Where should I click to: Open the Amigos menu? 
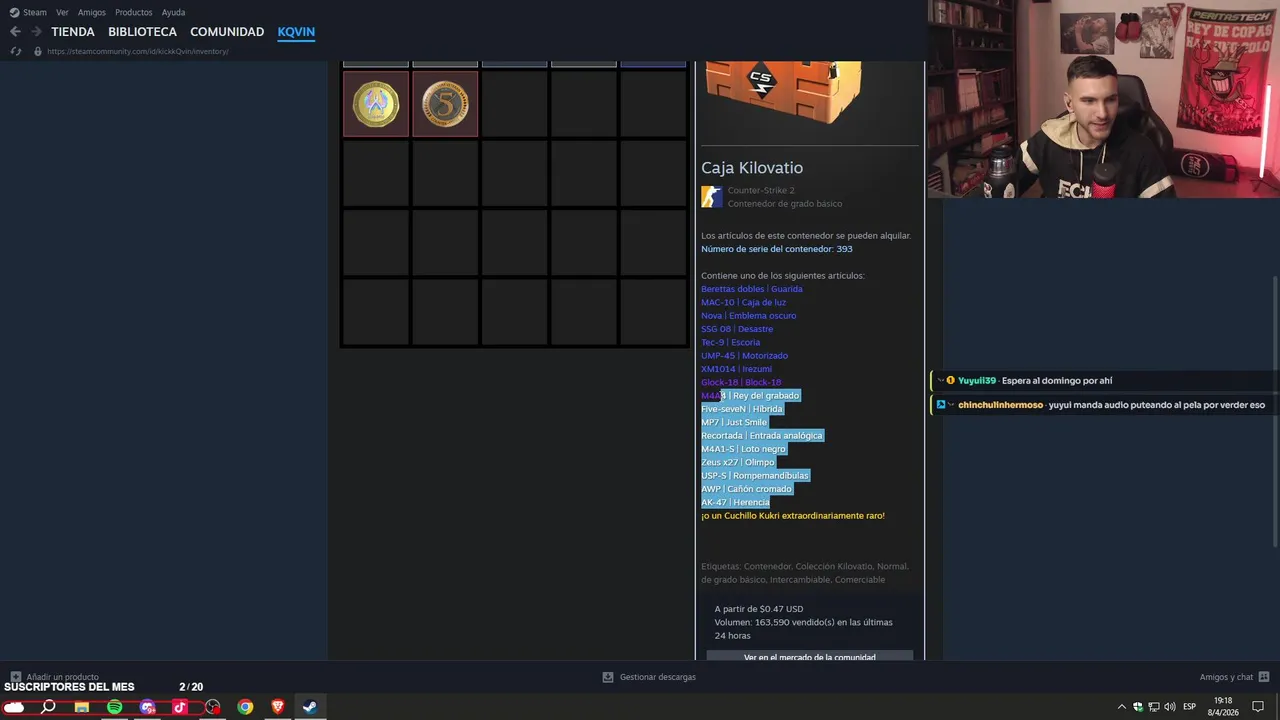(x=92, y=12)
